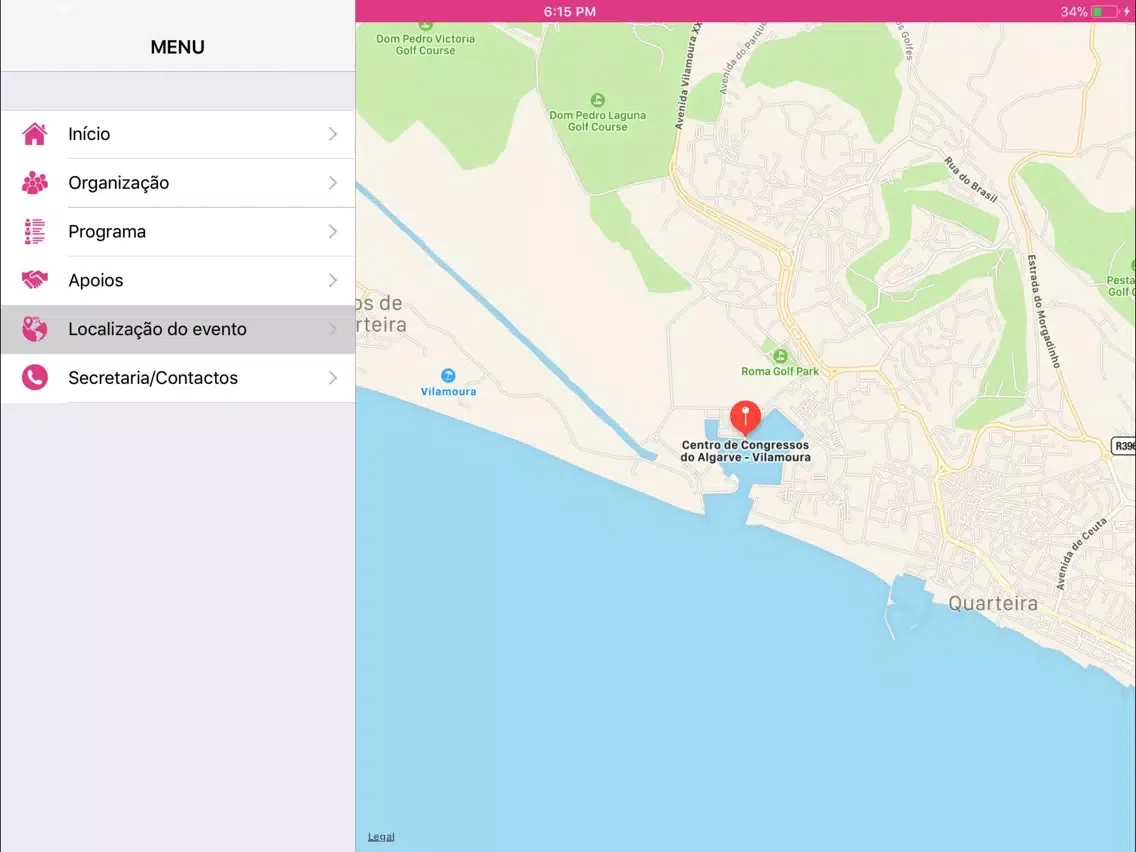This screenshot has height=852, width=1136.
Task: Tap the Avenida de Ceuta street label
Action: 1081,554
